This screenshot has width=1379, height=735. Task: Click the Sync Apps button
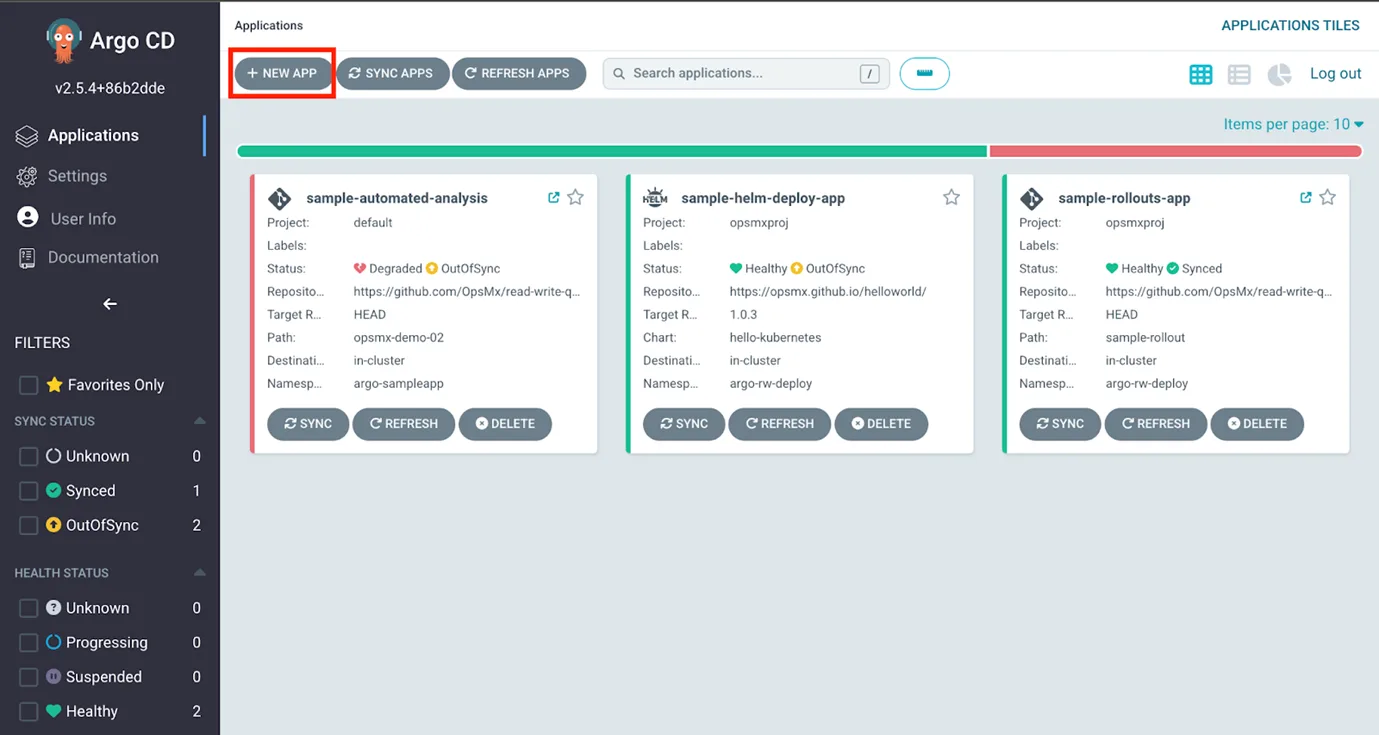[x=392, y=73]
